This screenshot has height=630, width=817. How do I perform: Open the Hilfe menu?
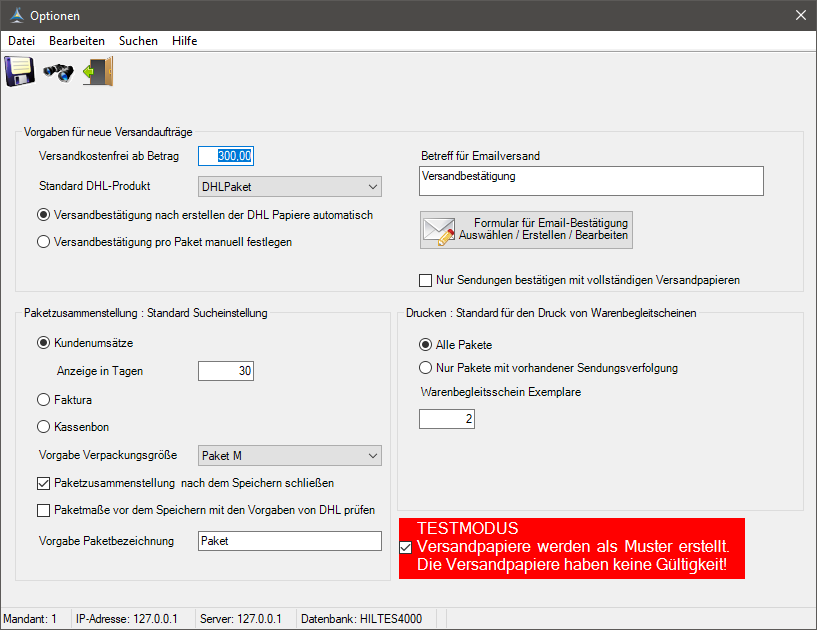tap(184, 41)
